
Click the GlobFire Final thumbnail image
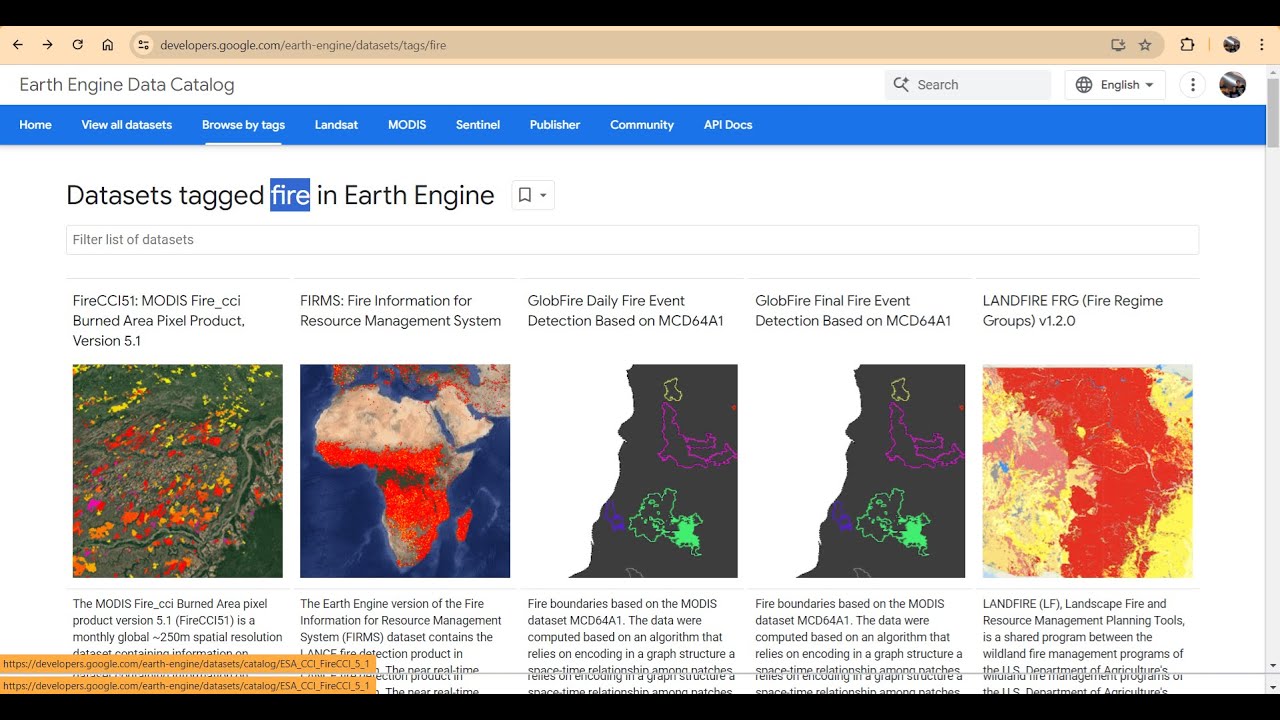click(860, 471)
